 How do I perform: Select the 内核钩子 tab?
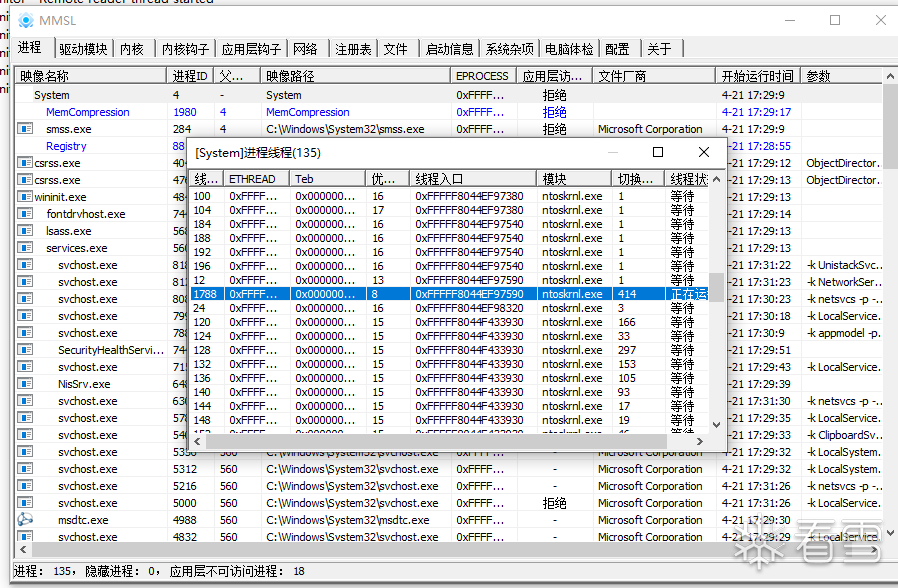click(185, 49)
